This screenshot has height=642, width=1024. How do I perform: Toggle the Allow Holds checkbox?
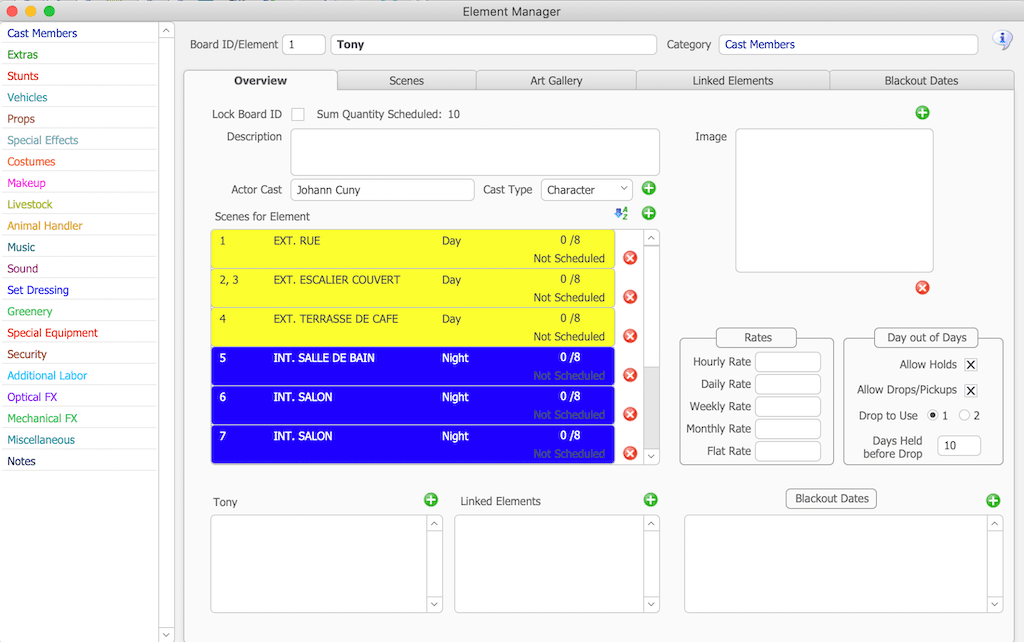click(x=970, y=365)
